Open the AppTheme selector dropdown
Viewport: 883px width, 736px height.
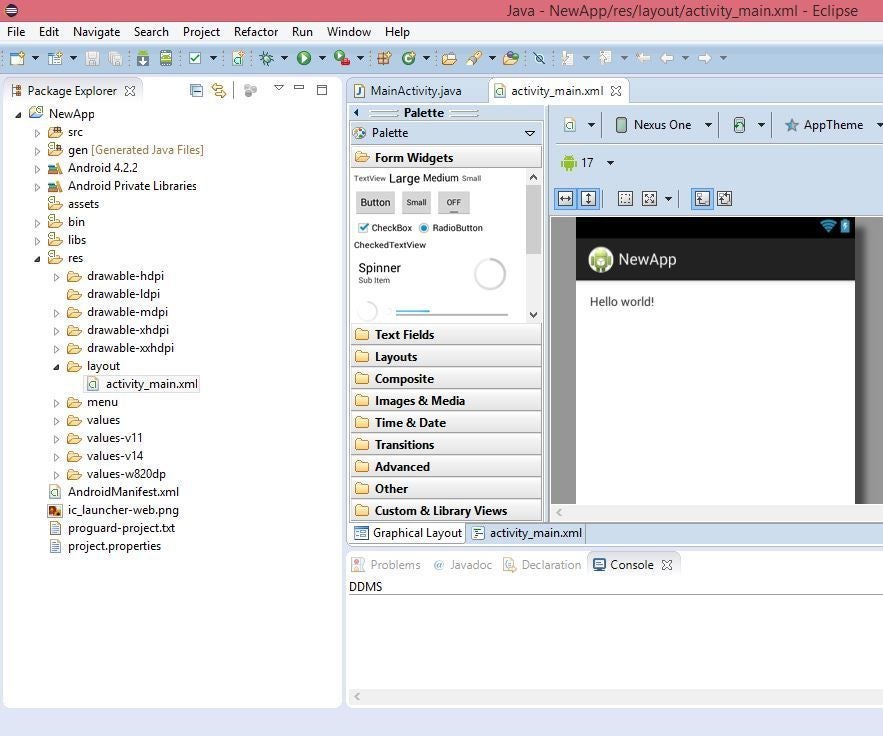(836, 124)
